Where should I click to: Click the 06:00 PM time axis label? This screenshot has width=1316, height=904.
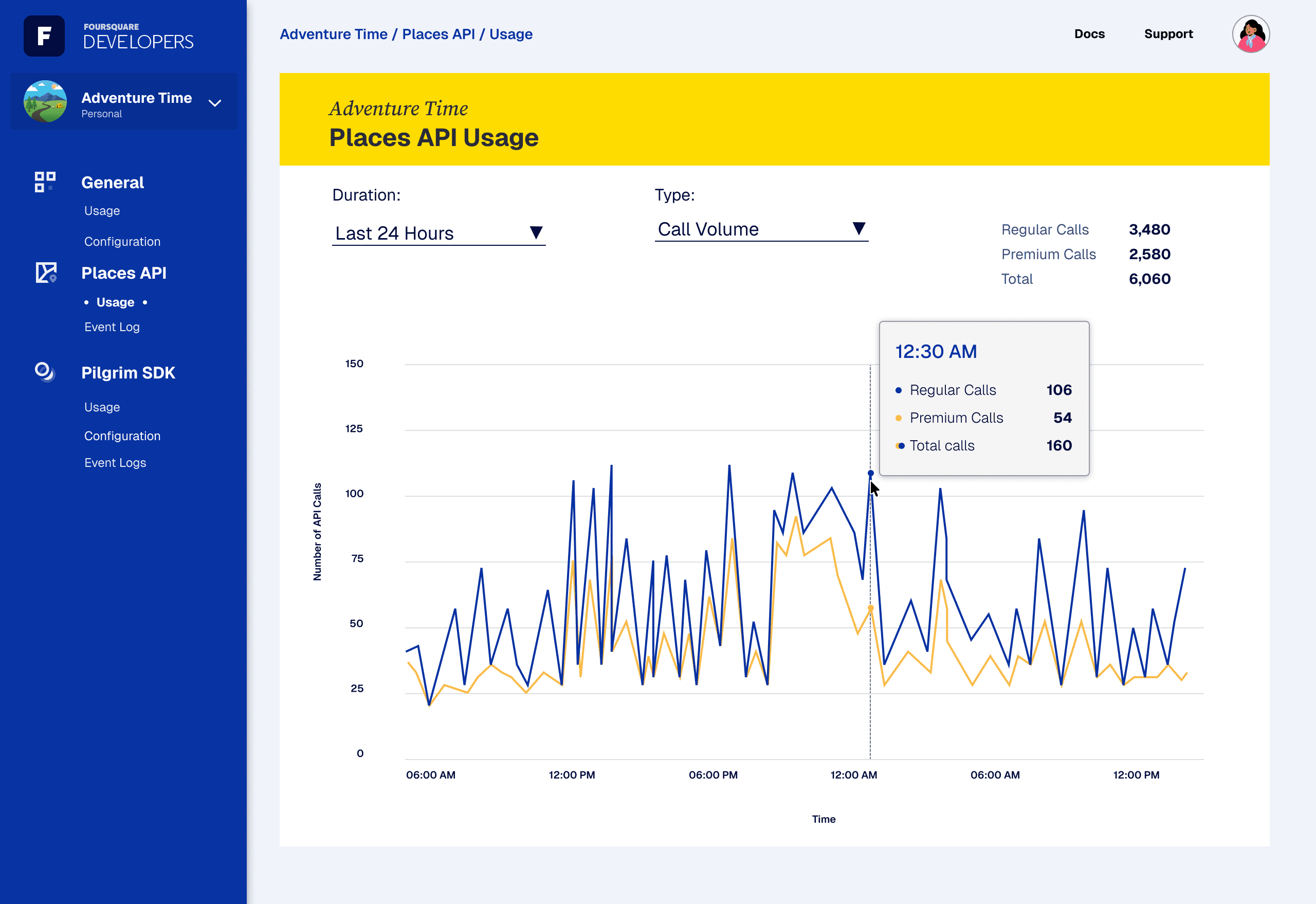pos(712,775)
